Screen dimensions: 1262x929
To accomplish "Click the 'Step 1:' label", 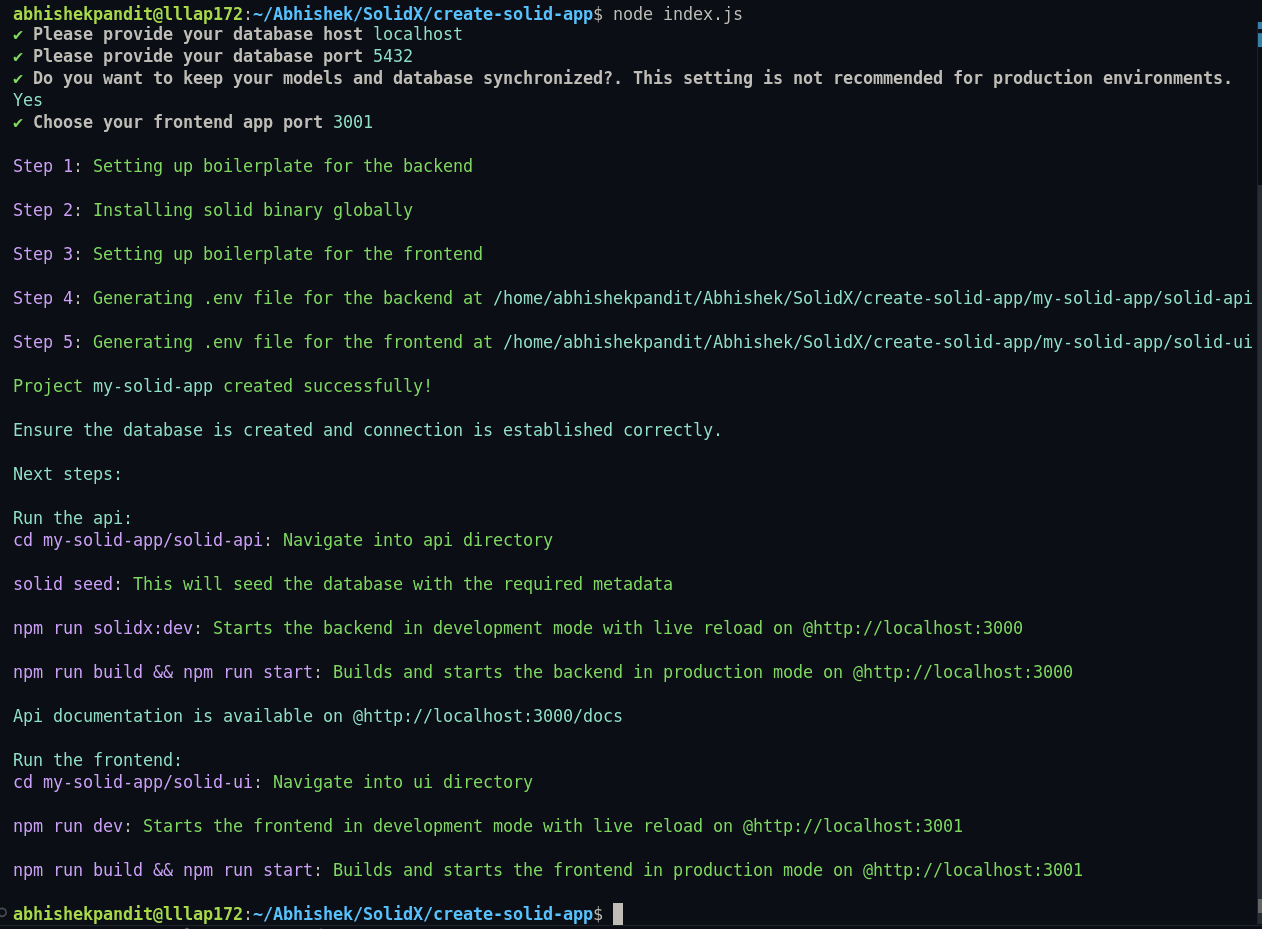I will coord(48,166).
